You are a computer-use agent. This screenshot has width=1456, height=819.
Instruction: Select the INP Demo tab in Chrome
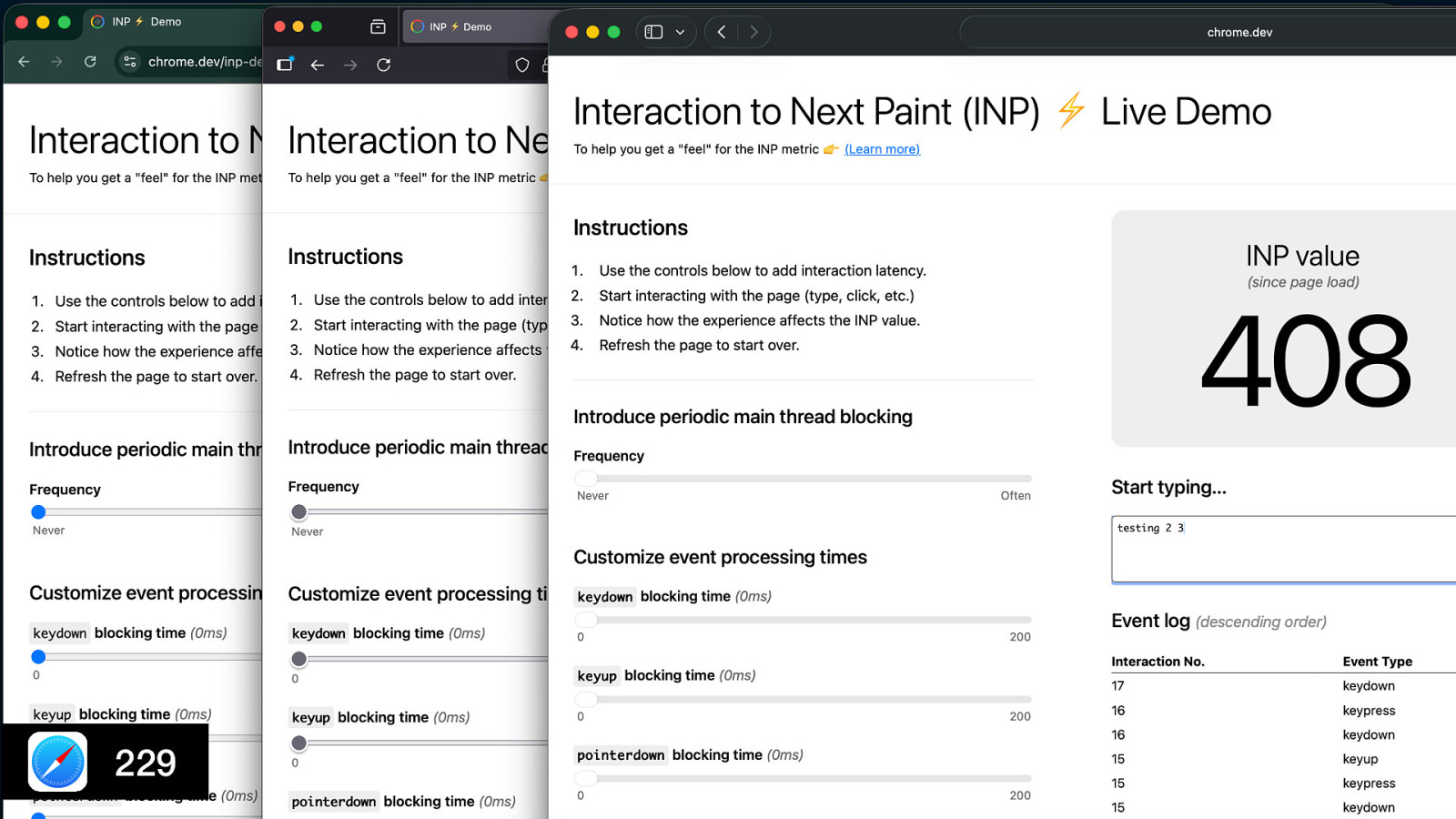146,21
